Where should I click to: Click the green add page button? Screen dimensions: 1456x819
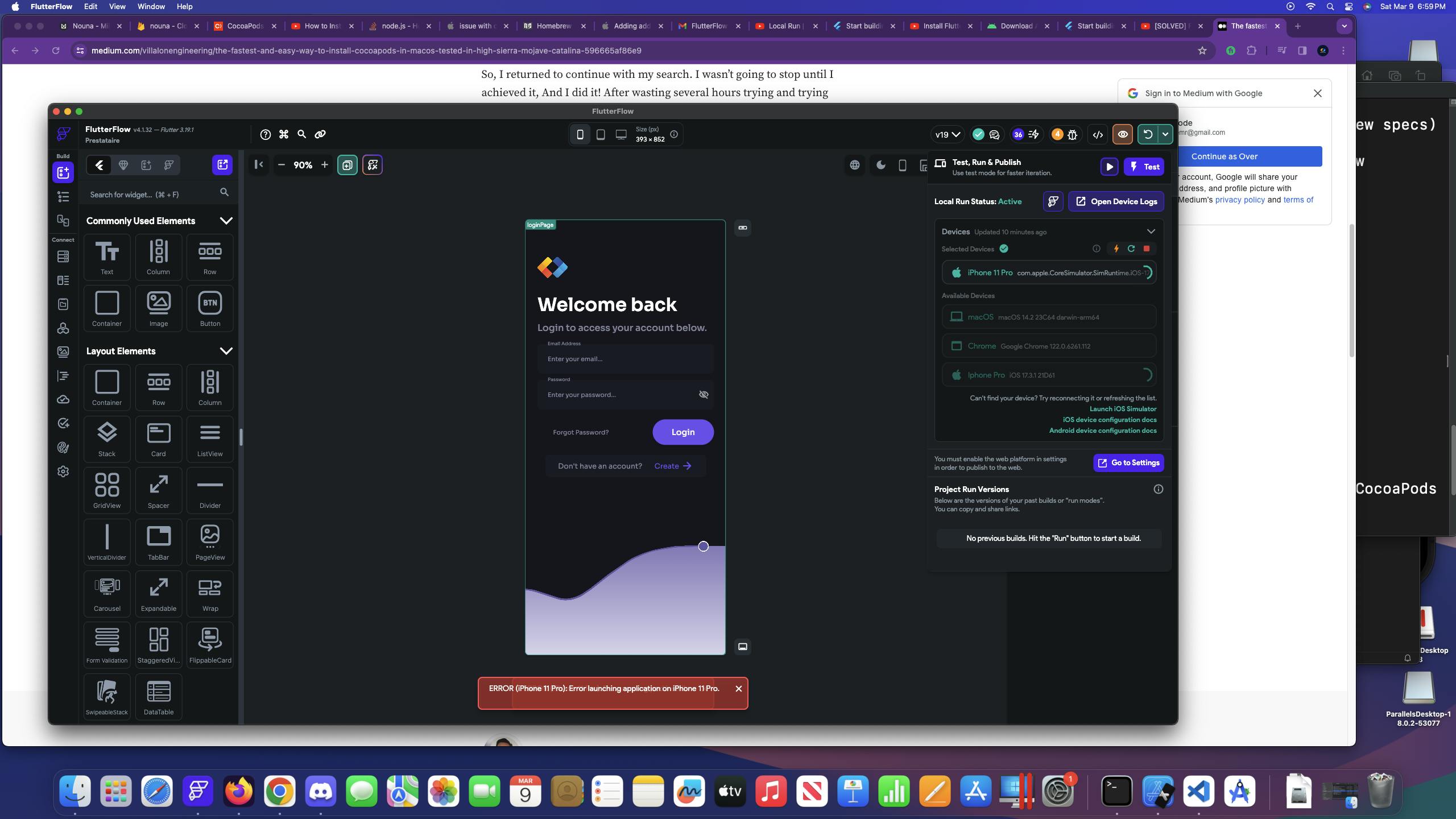(348, 165)
